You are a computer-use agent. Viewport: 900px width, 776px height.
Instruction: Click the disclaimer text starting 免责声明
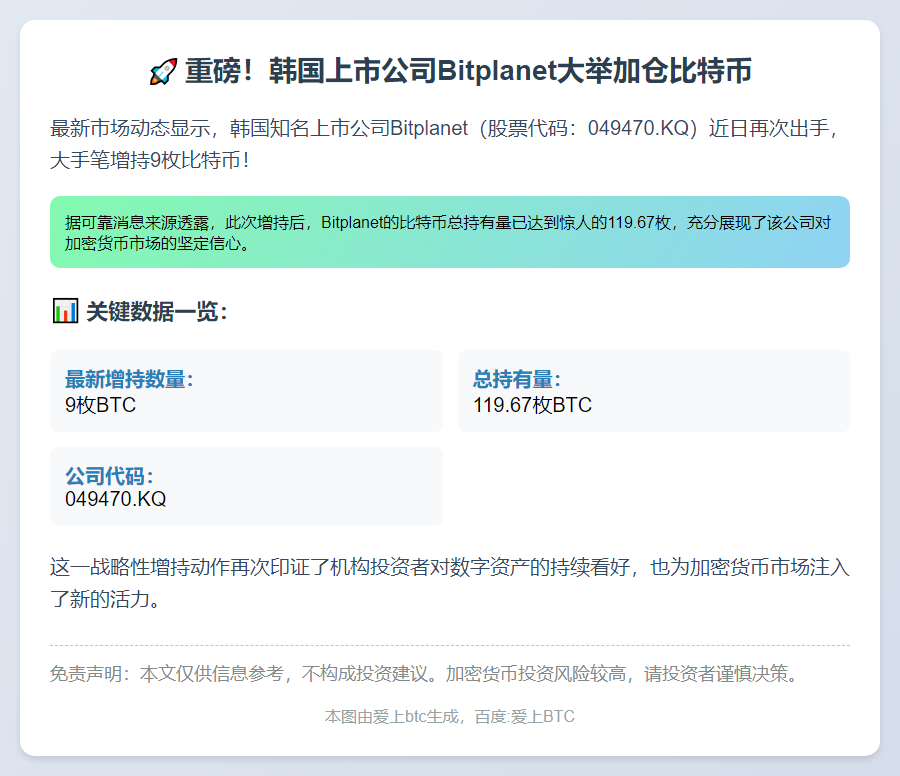coord(425,673)
